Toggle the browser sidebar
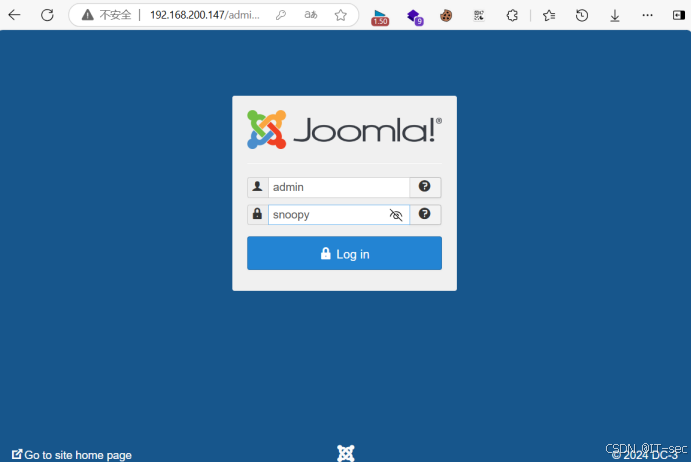The width and height of the screenshot is (692, 463). pyautogui.click(x=679, y=15)
